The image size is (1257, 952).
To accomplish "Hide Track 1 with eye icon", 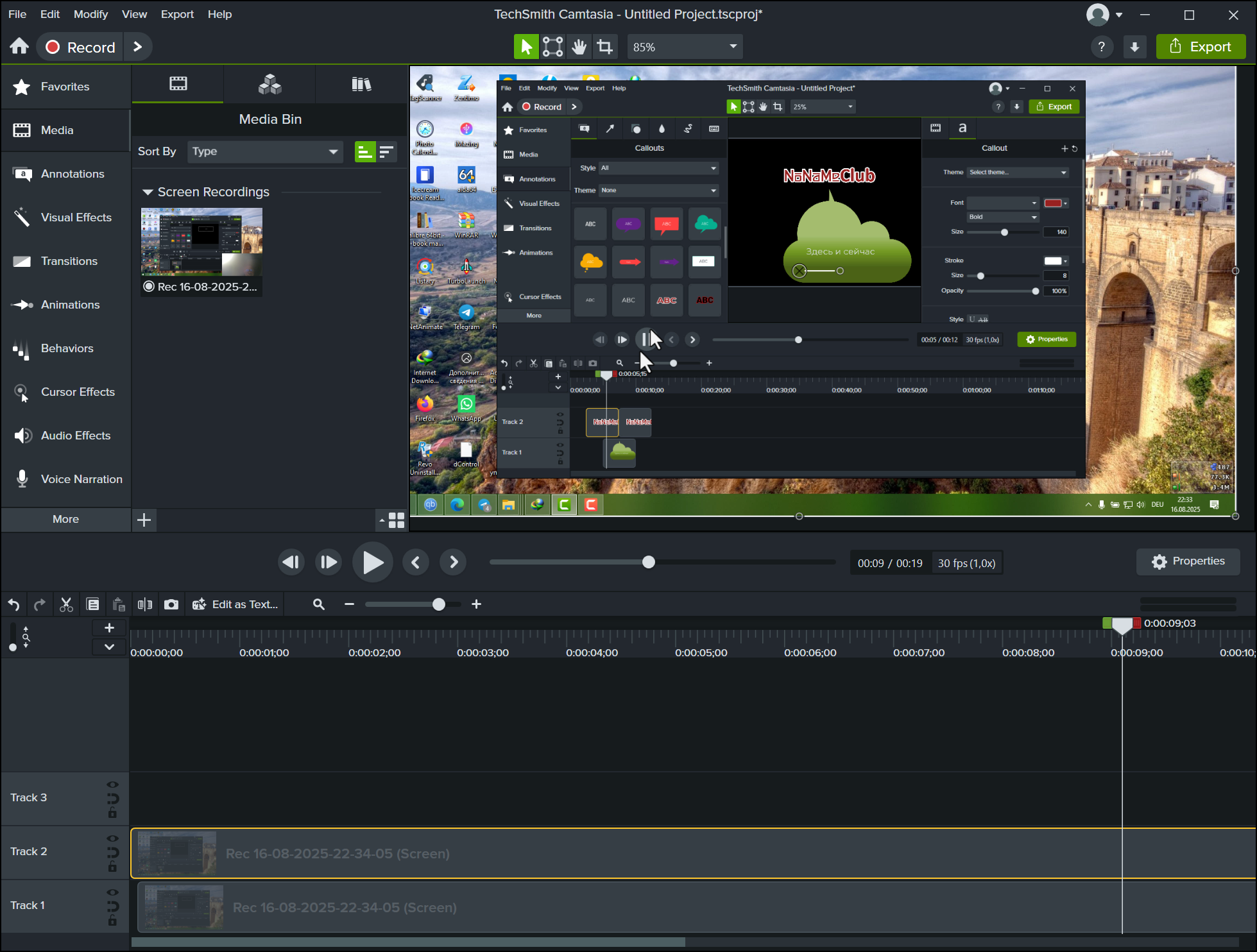I will point(112,892).
